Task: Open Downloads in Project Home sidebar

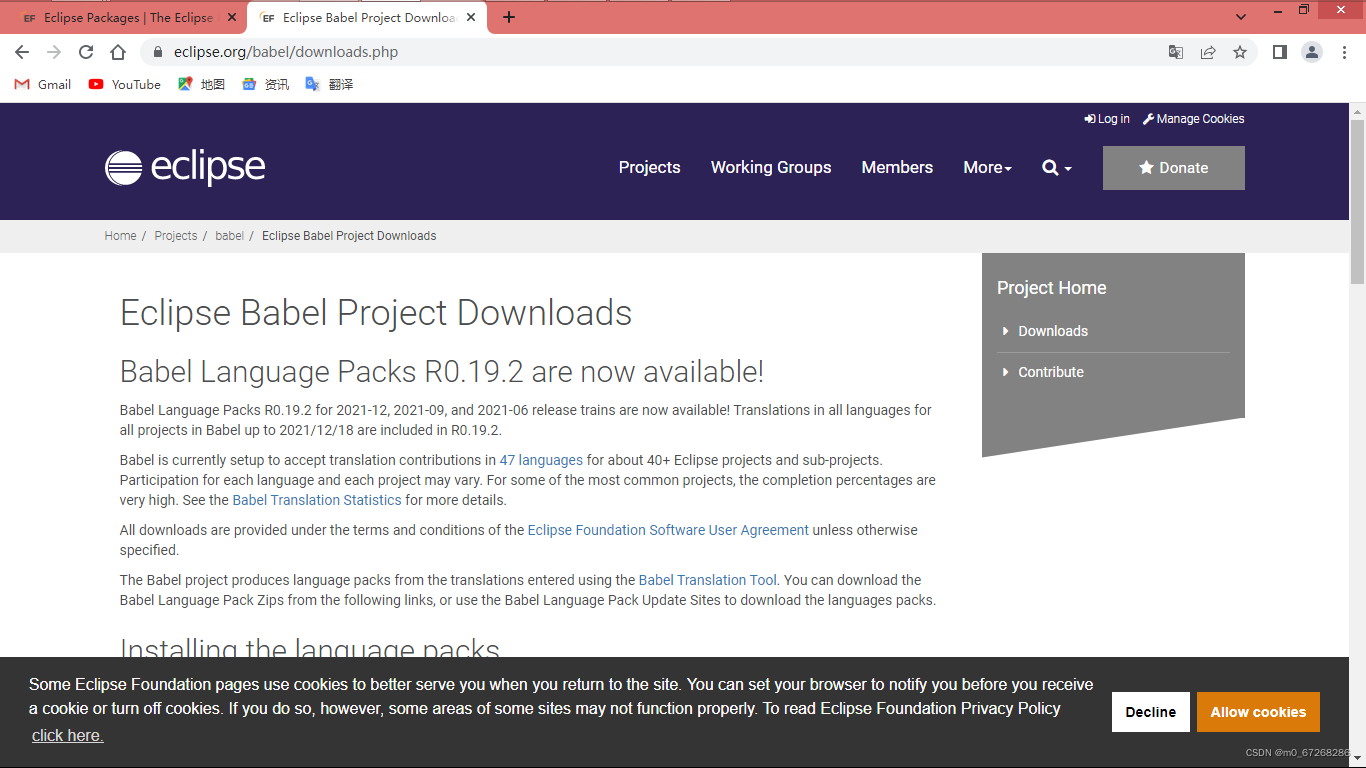Action: tap(1053, 331)
